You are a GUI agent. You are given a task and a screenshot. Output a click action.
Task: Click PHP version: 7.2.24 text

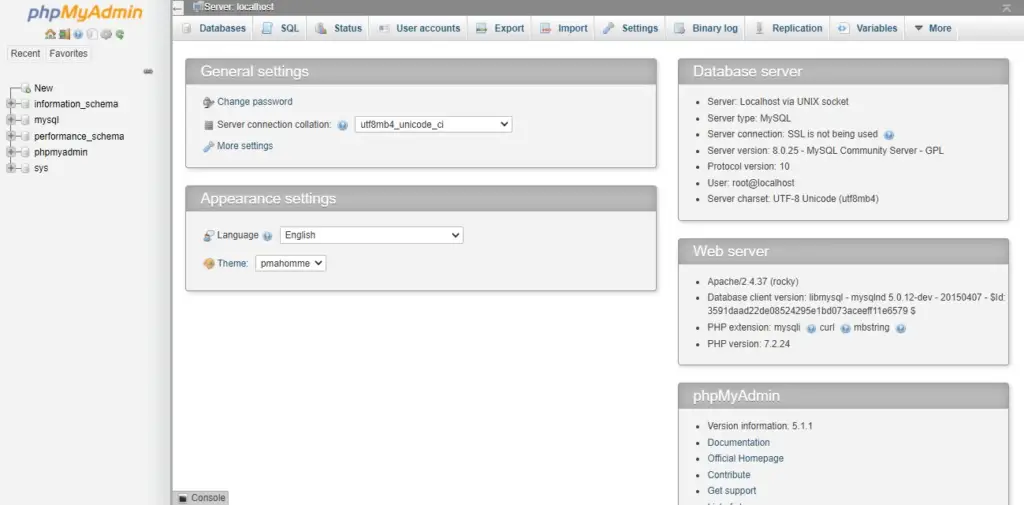(748, 344)
